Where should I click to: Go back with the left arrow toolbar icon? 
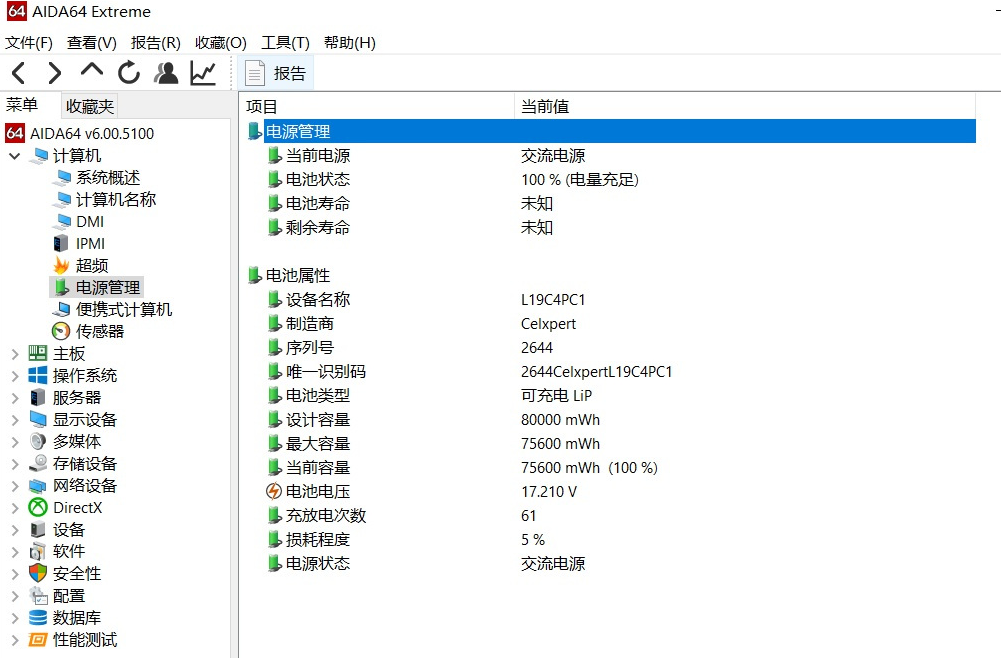19,73
